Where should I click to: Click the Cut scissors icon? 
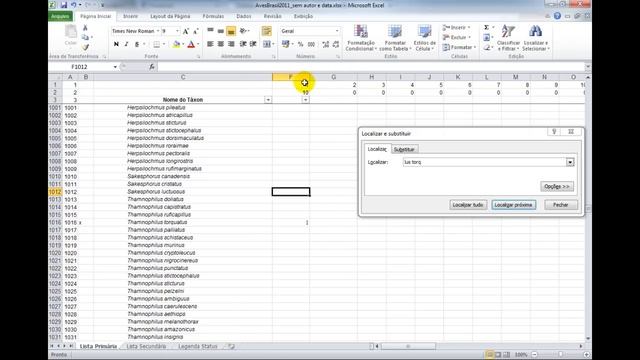[x=85, y=28]
